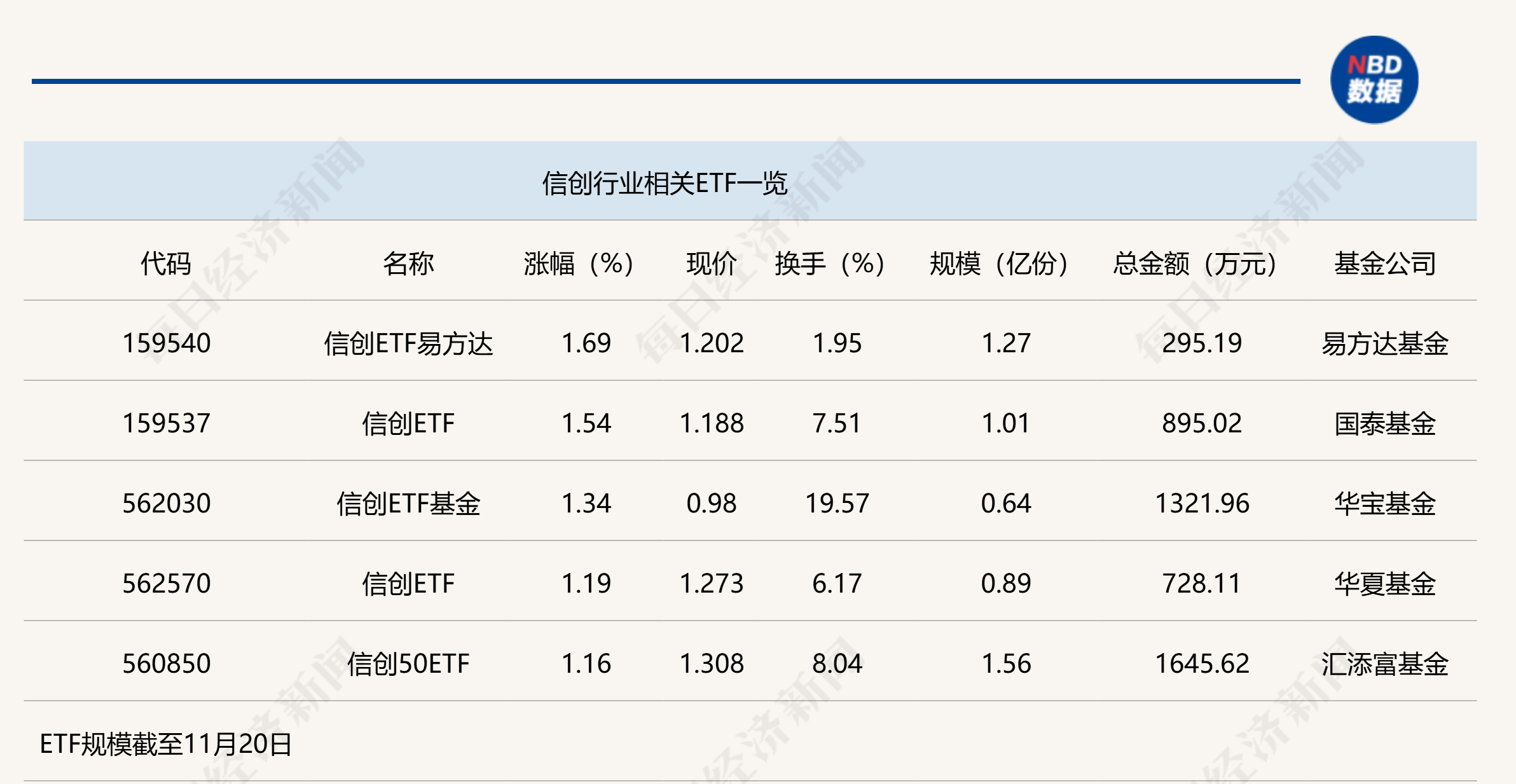Select rise value 1.69
This screenshot has width=1516, height=784.
pos(586,343)
